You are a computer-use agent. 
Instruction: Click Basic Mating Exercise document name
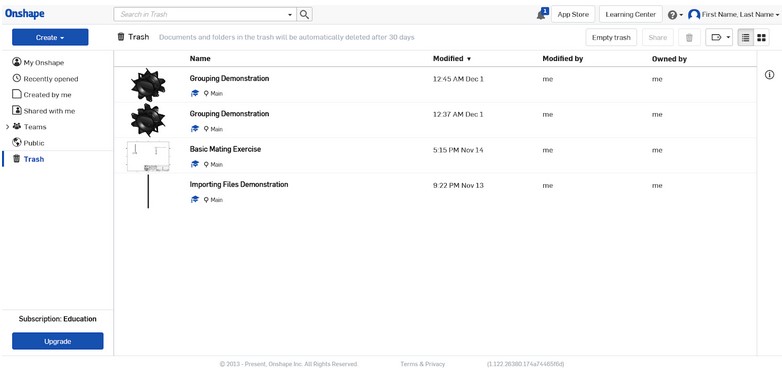click(225, 149)
